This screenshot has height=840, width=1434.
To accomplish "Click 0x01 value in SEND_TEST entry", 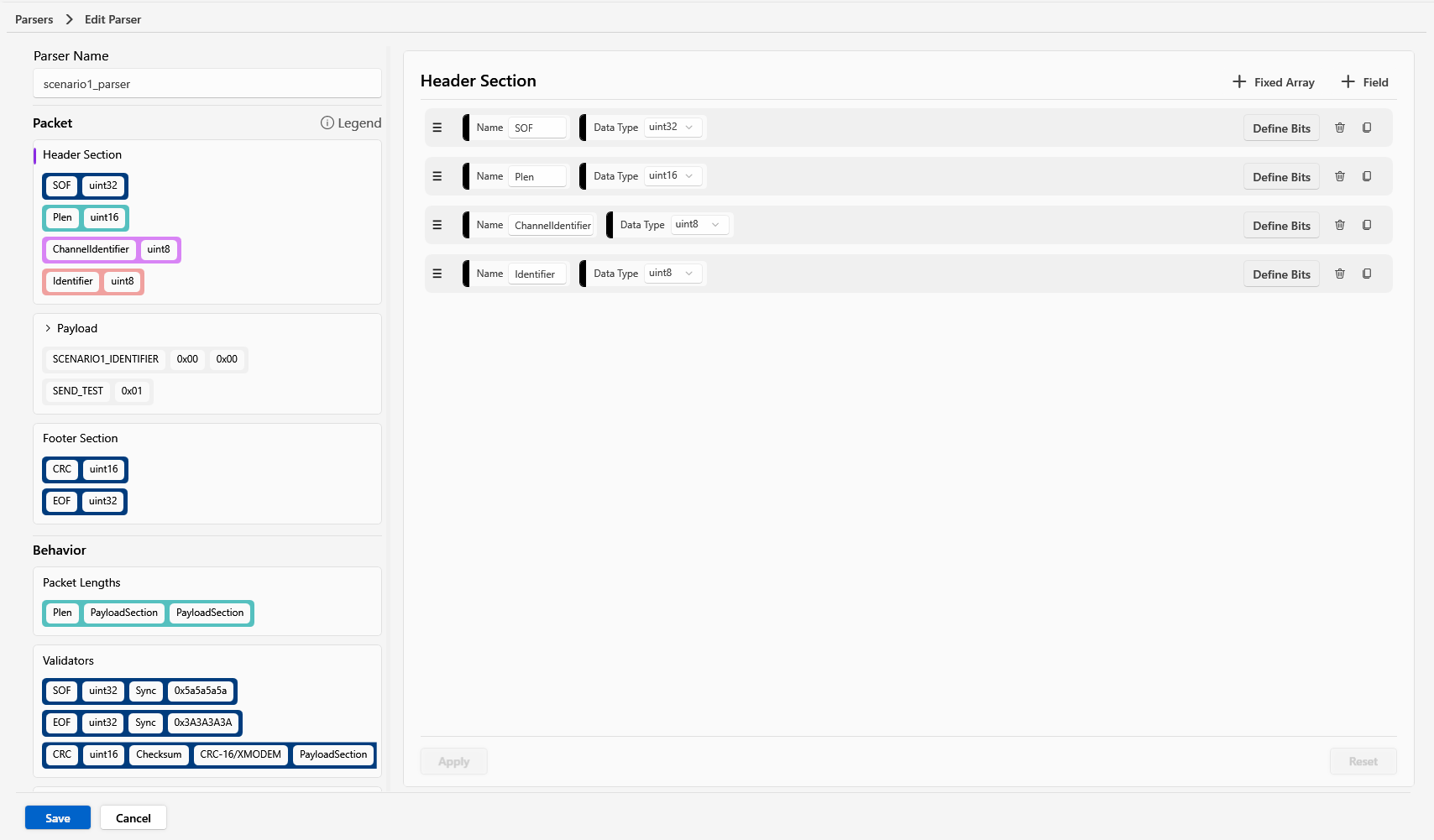I will [132, 391].
